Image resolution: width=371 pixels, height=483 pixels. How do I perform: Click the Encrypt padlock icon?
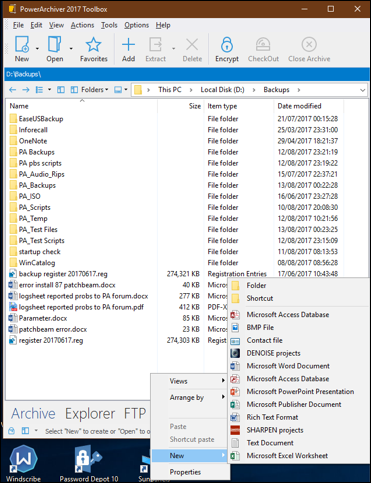coord(227,45)
